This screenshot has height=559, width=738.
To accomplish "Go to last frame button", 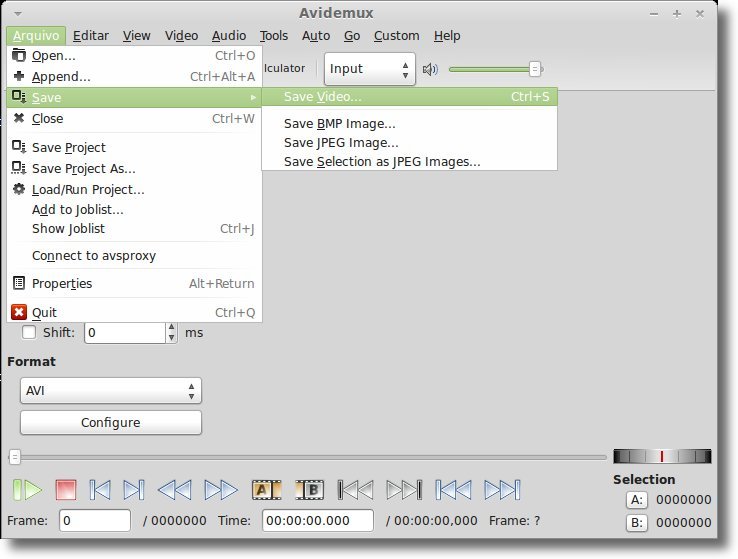I will pos(502,490).
